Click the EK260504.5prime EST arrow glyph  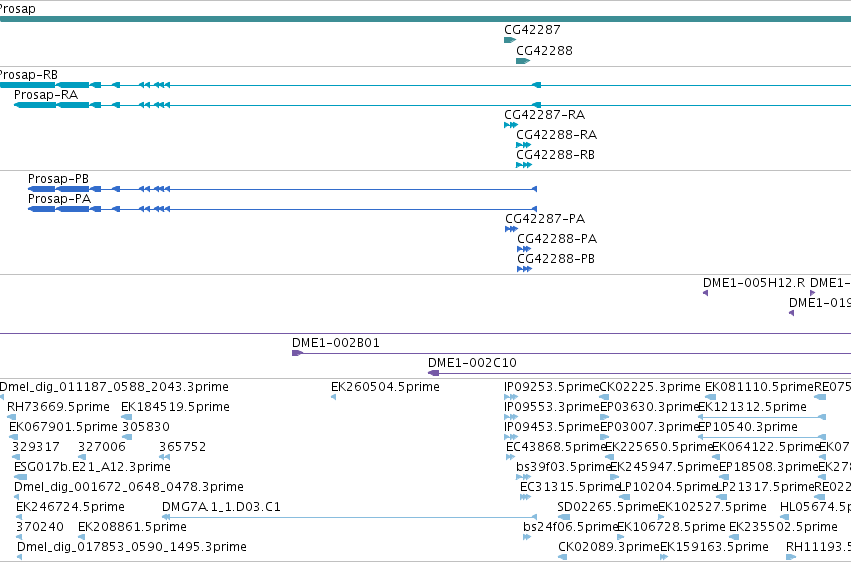(333, 397)
